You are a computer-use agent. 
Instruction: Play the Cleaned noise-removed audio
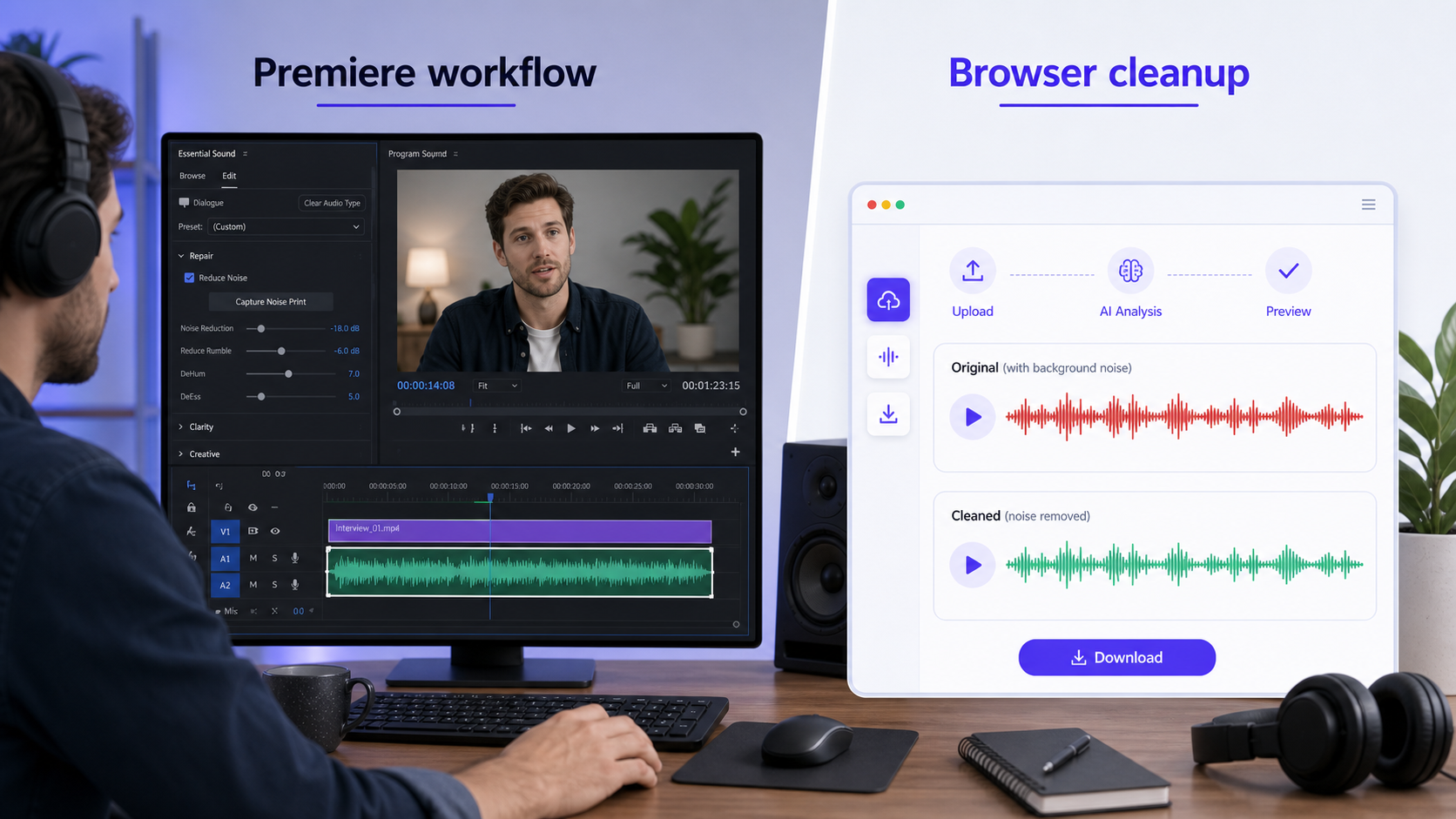click(973, 565)
